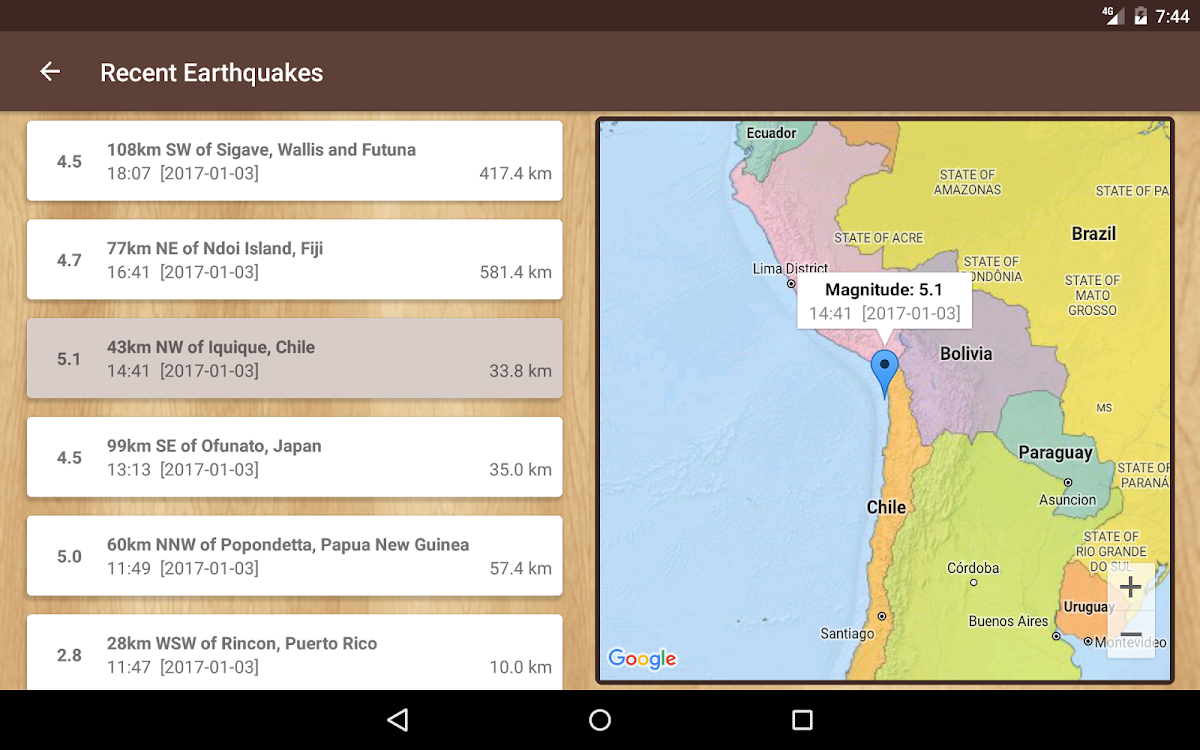Open the Ofunato, Japan earthquake entry
1200x750 pixels.
pyautogui.click(x=295, y=457)
